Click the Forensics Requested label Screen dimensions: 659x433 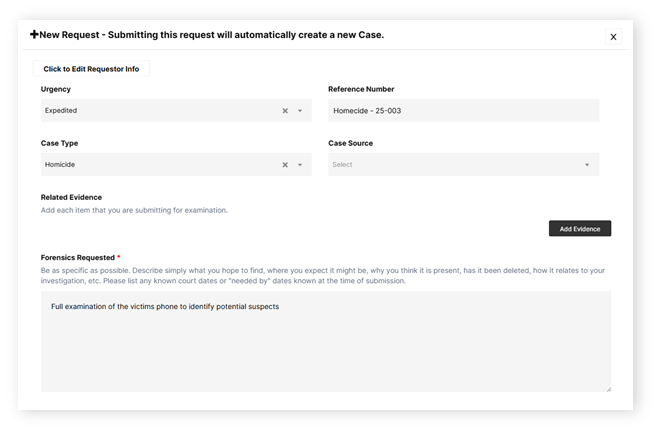pos(76,257)
